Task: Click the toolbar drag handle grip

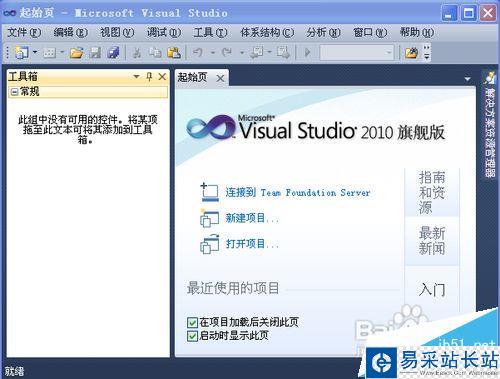Action: click(x=7, y=53)
